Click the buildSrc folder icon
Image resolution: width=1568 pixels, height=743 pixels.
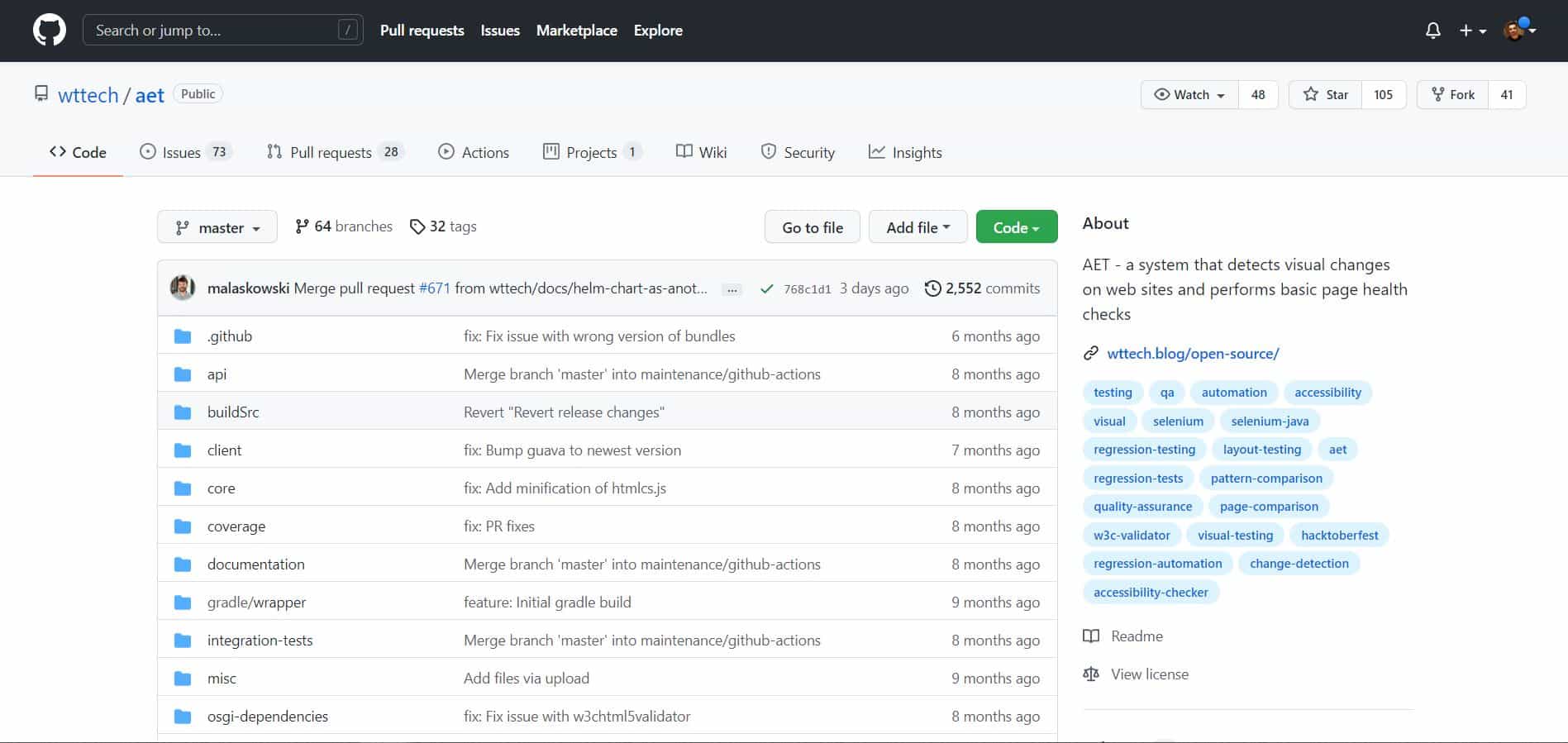pyautogui.click(x=183, y=412)
